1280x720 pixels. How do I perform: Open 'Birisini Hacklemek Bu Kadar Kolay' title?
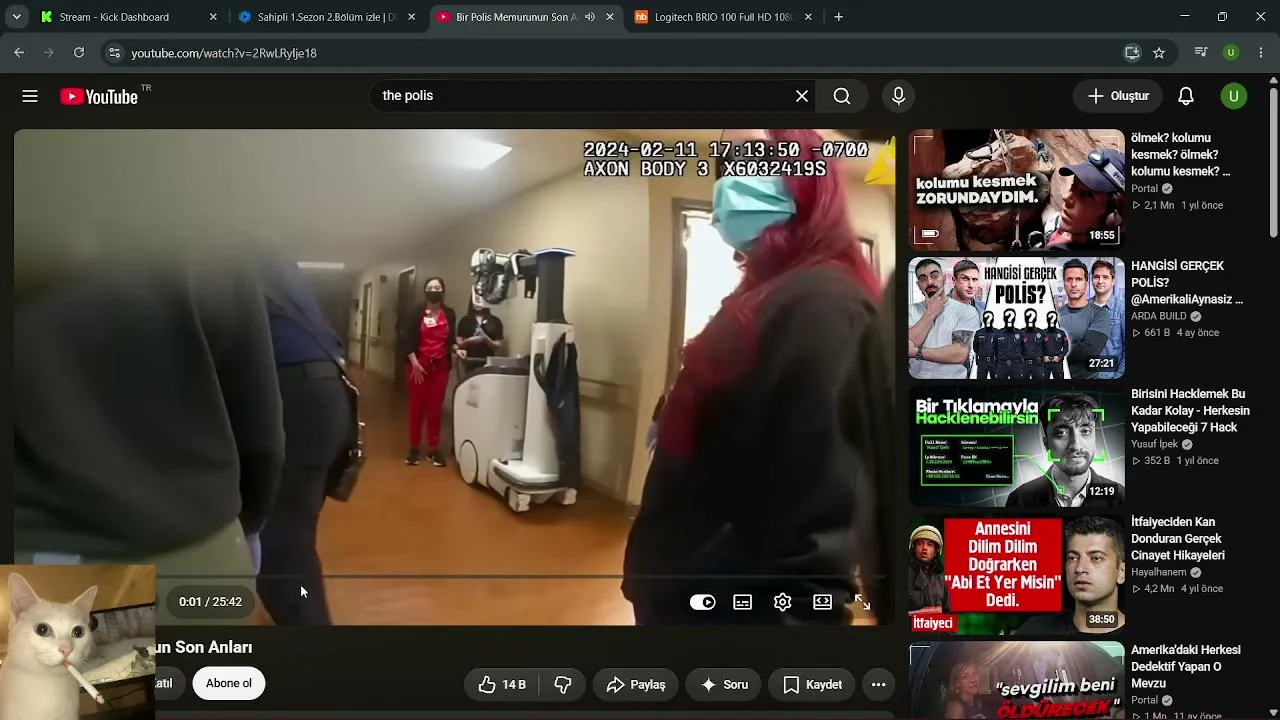tap(1190, 410)
